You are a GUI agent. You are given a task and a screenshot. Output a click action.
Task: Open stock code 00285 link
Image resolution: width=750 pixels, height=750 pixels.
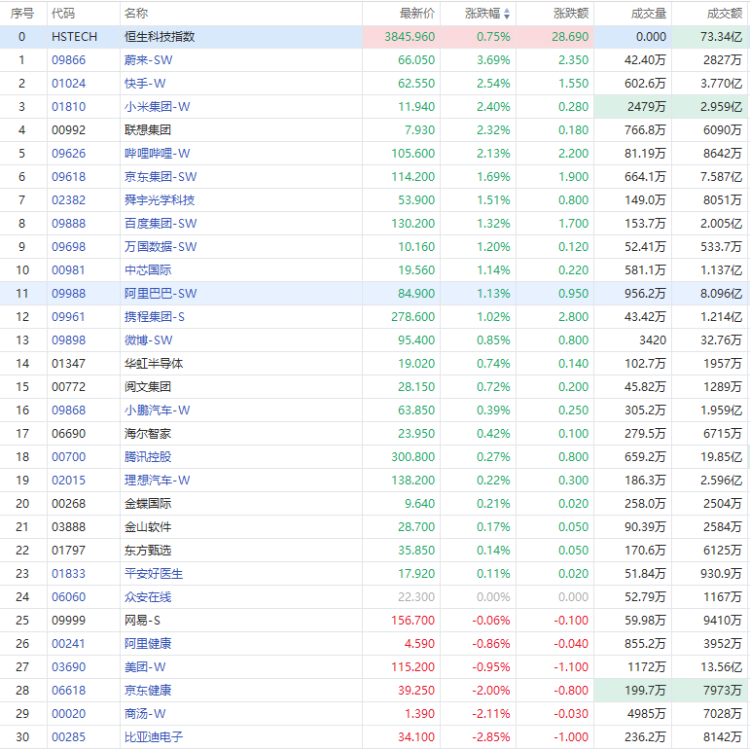click(x=68, y=737)
